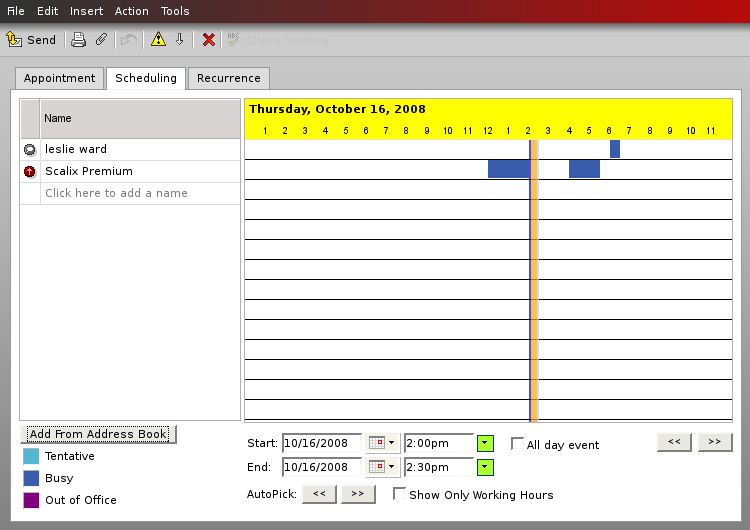Image resolution: width=750 pixels, height=530 pixels.
Task: Switch to the Recurrence tab
Action: click(228, 78)
